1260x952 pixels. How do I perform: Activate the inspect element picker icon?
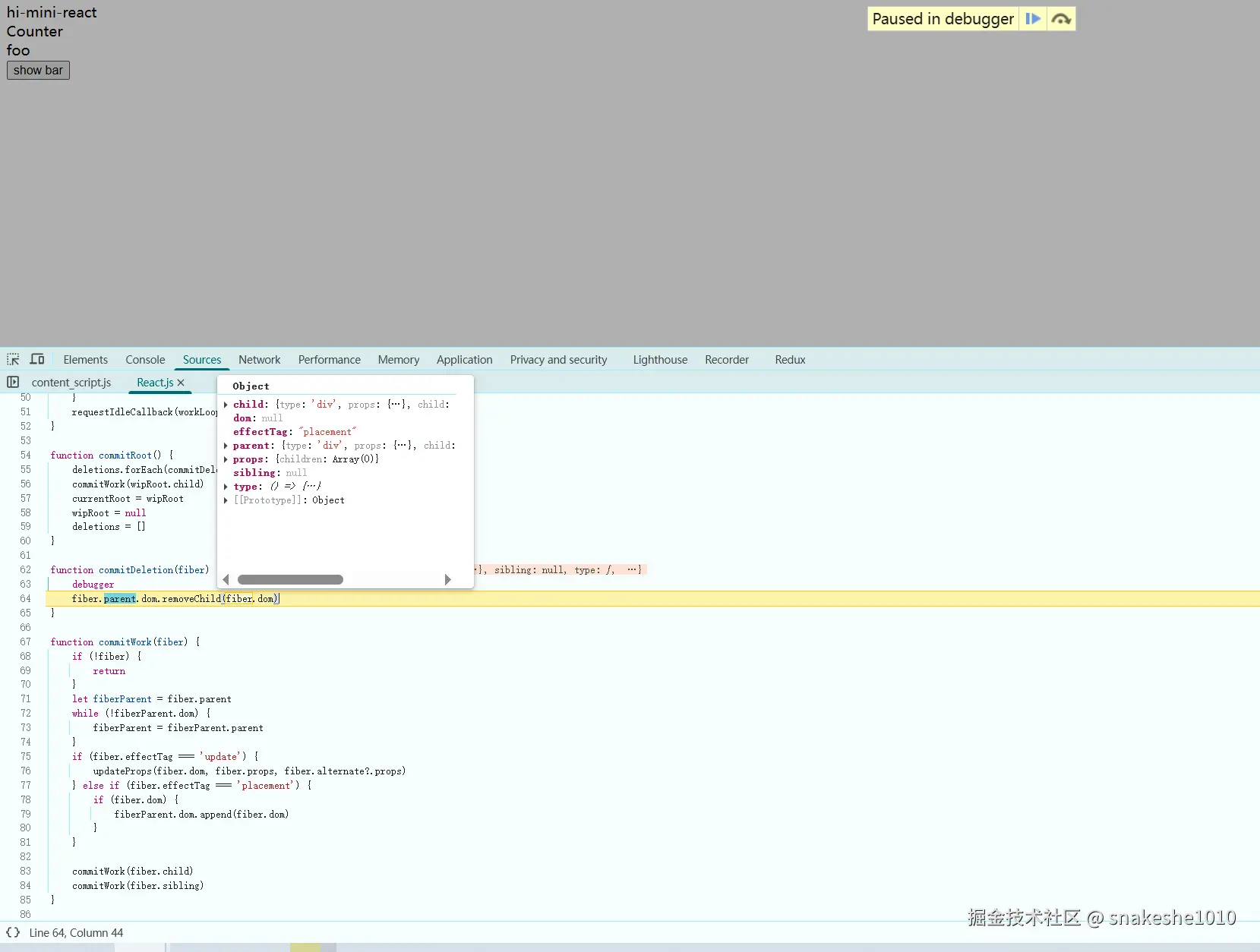[13, 359]
